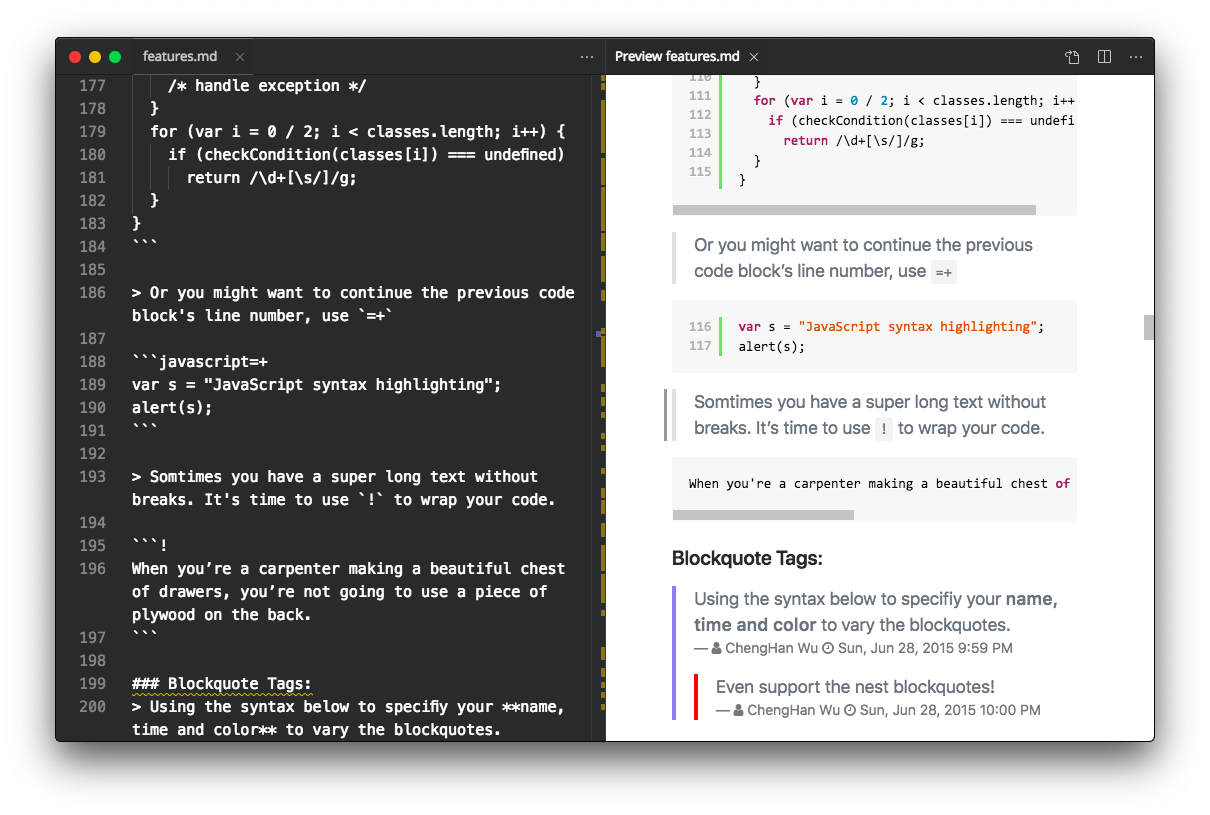The image size is (1210, 815).
Task: Click line number 186 in the editor gutter
Action: click(x=92, y=293)
